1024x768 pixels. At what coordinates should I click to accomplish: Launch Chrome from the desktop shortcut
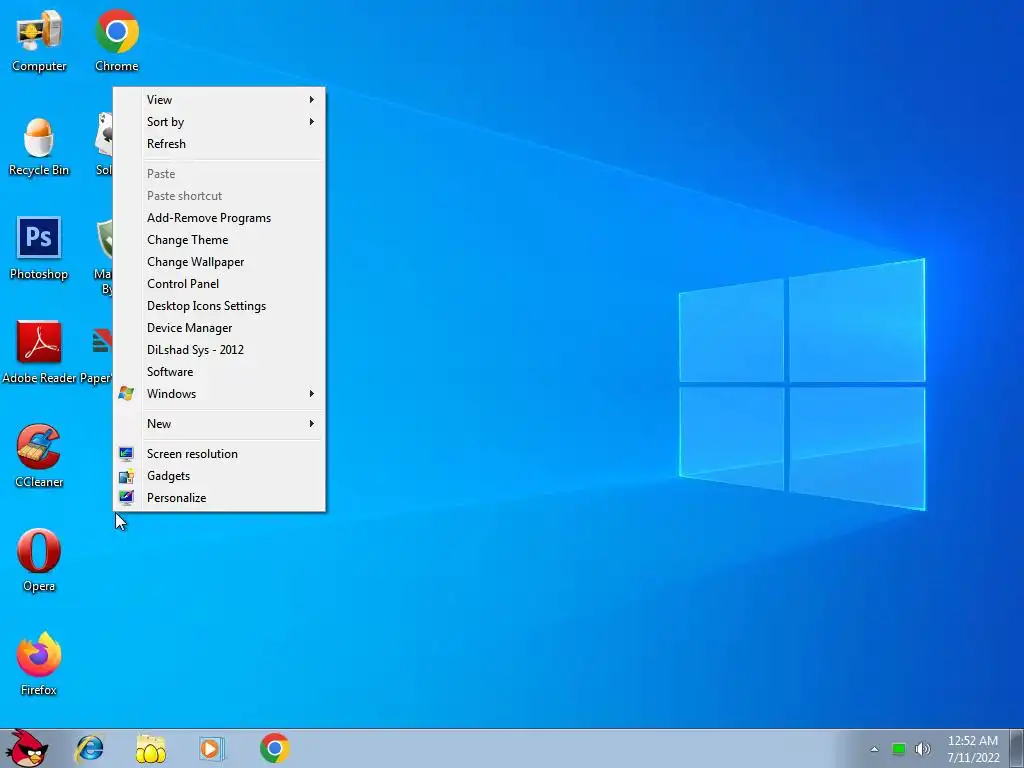point(117,39)
